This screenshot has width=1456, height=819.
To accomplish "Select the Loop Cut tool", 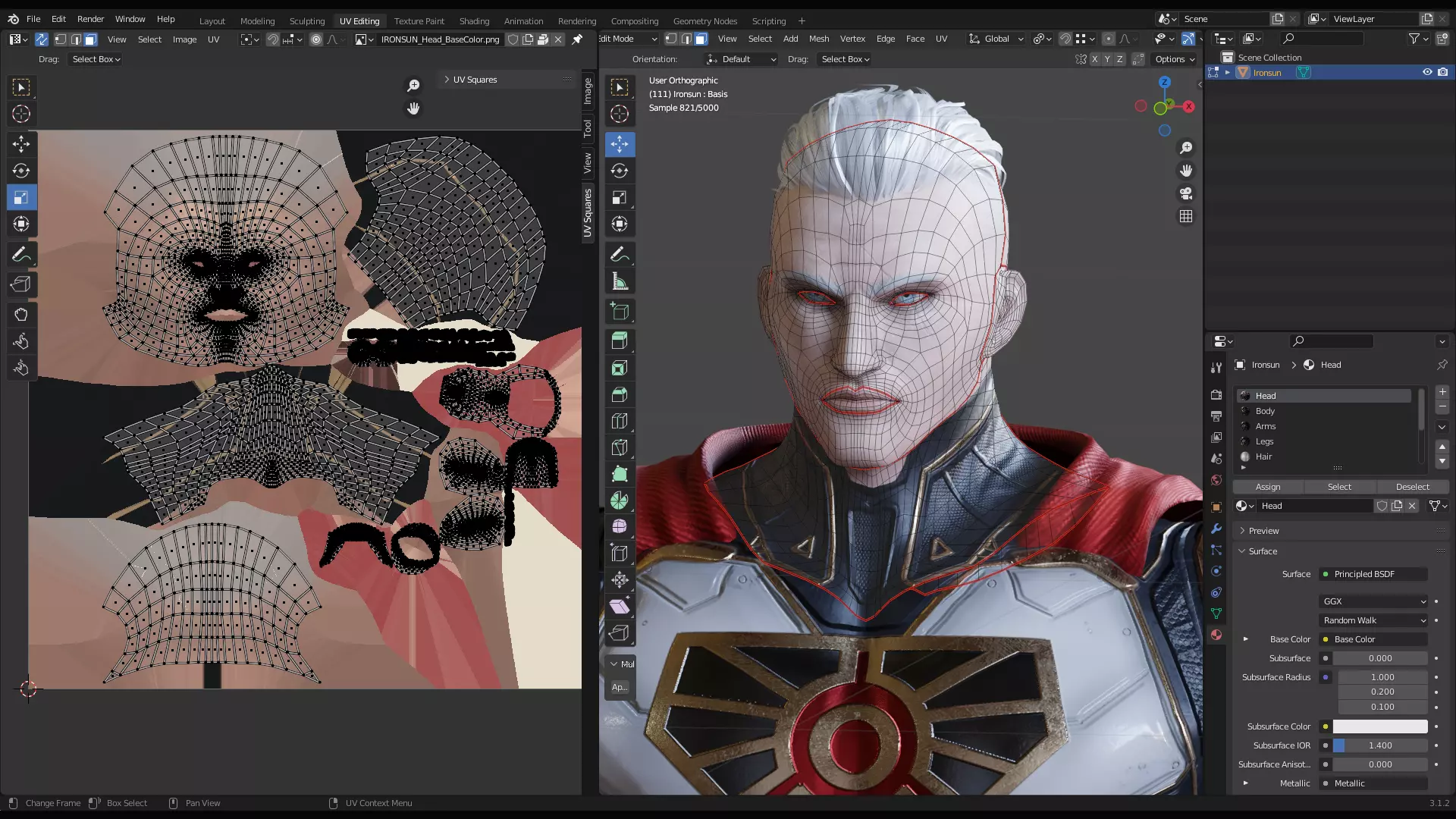I will [x=620, y=421].
